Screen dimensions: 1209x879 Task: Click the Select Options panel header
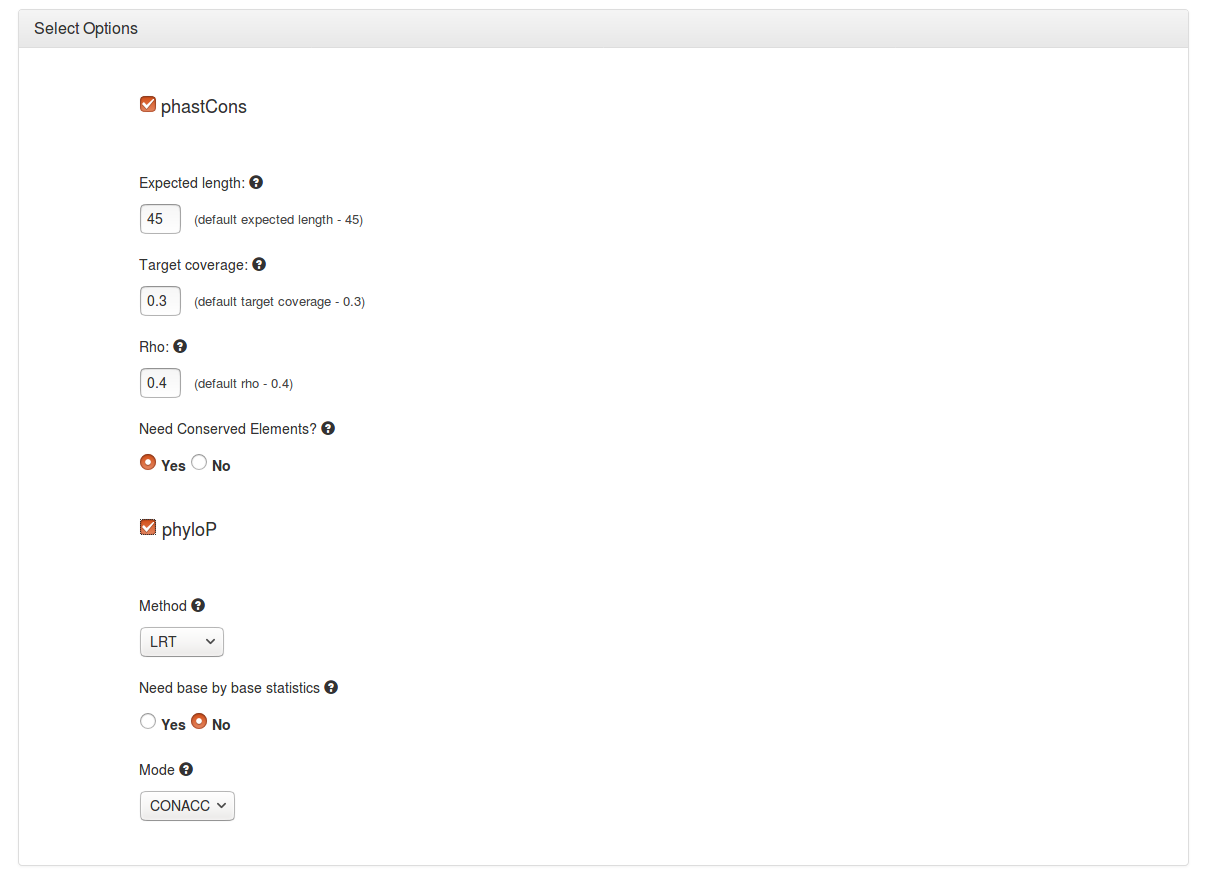[x=604, y=29]
